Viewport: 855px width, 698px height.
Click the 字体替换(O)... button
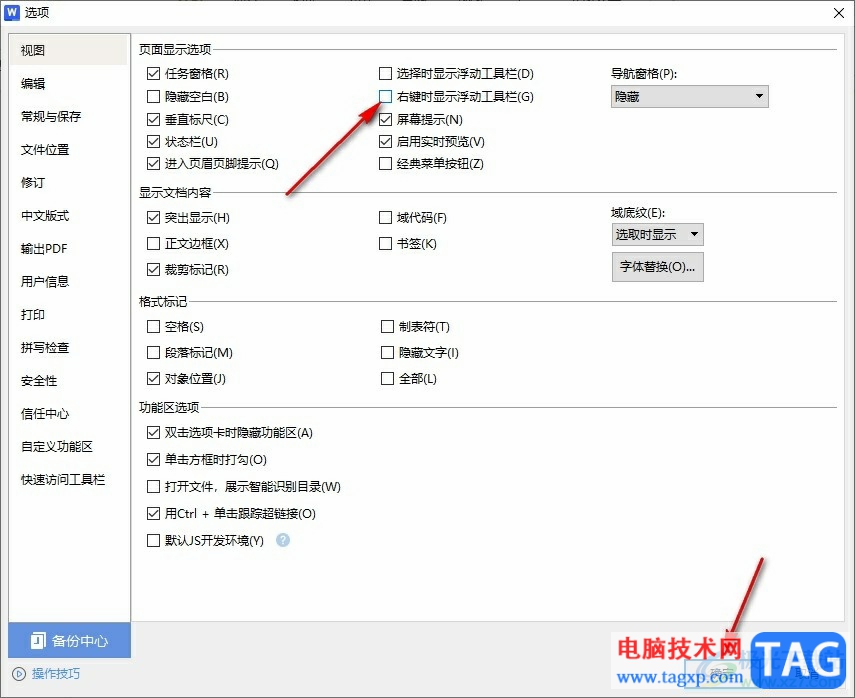[x=658, y=267]
